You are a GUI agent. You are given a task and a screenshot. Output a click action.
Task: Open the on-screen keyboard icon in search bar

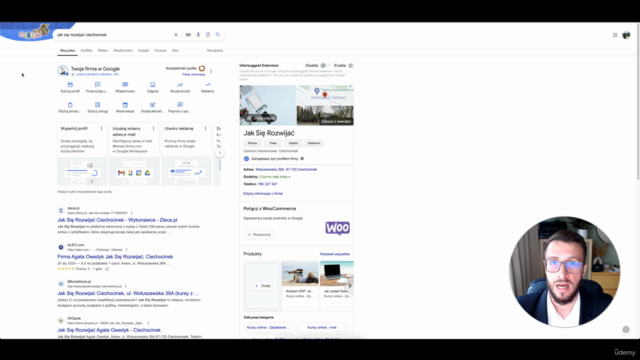188,35
